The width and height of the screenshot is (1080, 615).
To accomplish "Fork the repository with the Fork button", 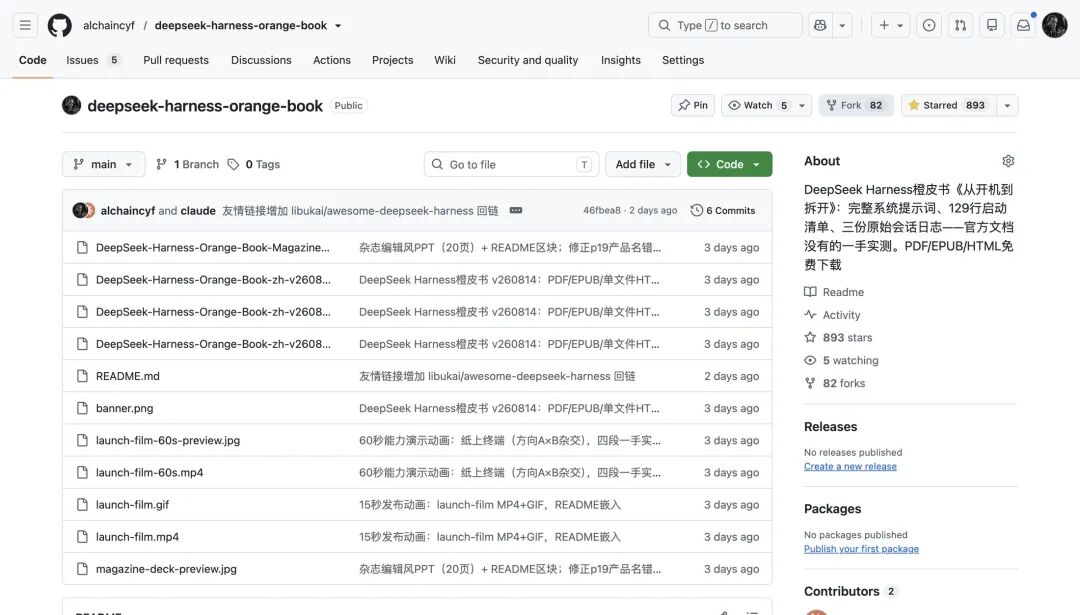I will pyautogui.click(x=855, y=105).
